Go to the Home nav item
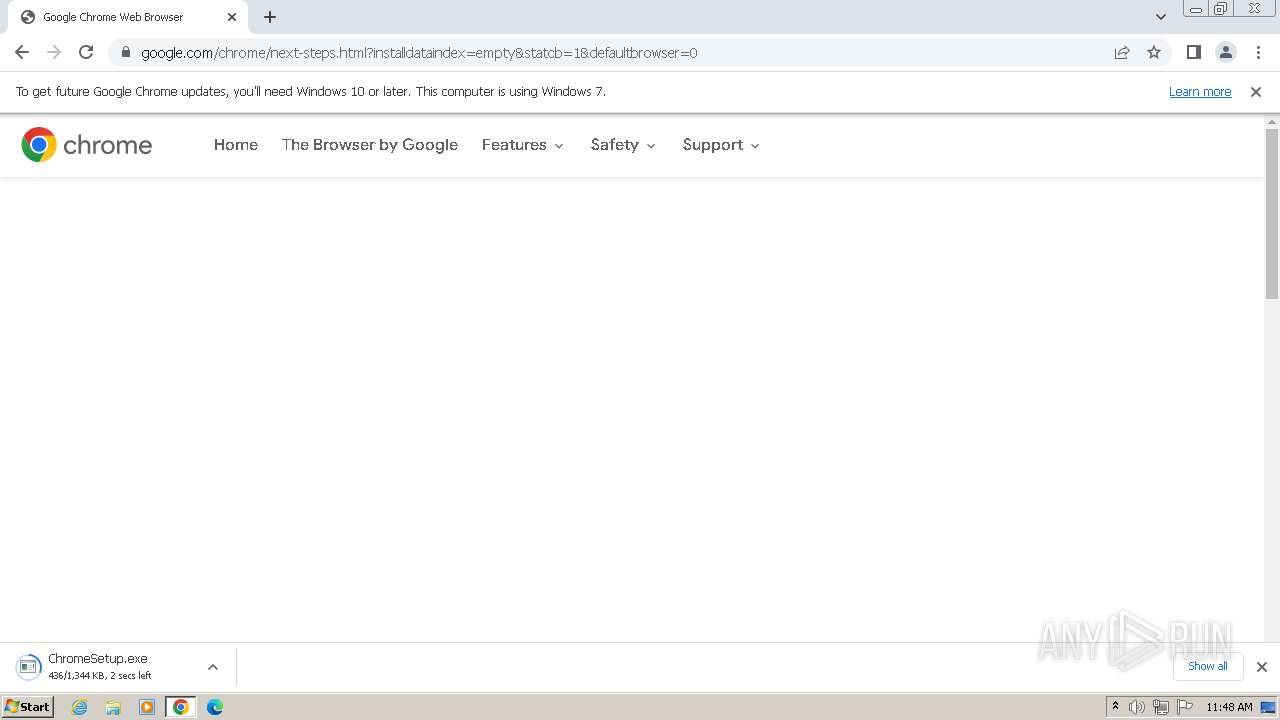Image resolution: width=1280 pixels, height=720 pixels. pos(236,145)
